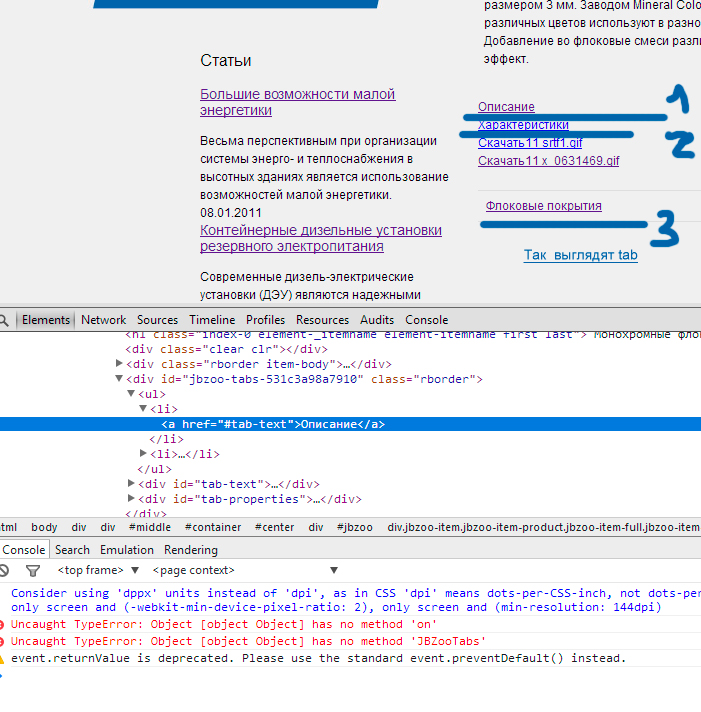The width and height of the screenshot is (701, 712).
Task: Clear the console log icon
Action: coord(4,570)
